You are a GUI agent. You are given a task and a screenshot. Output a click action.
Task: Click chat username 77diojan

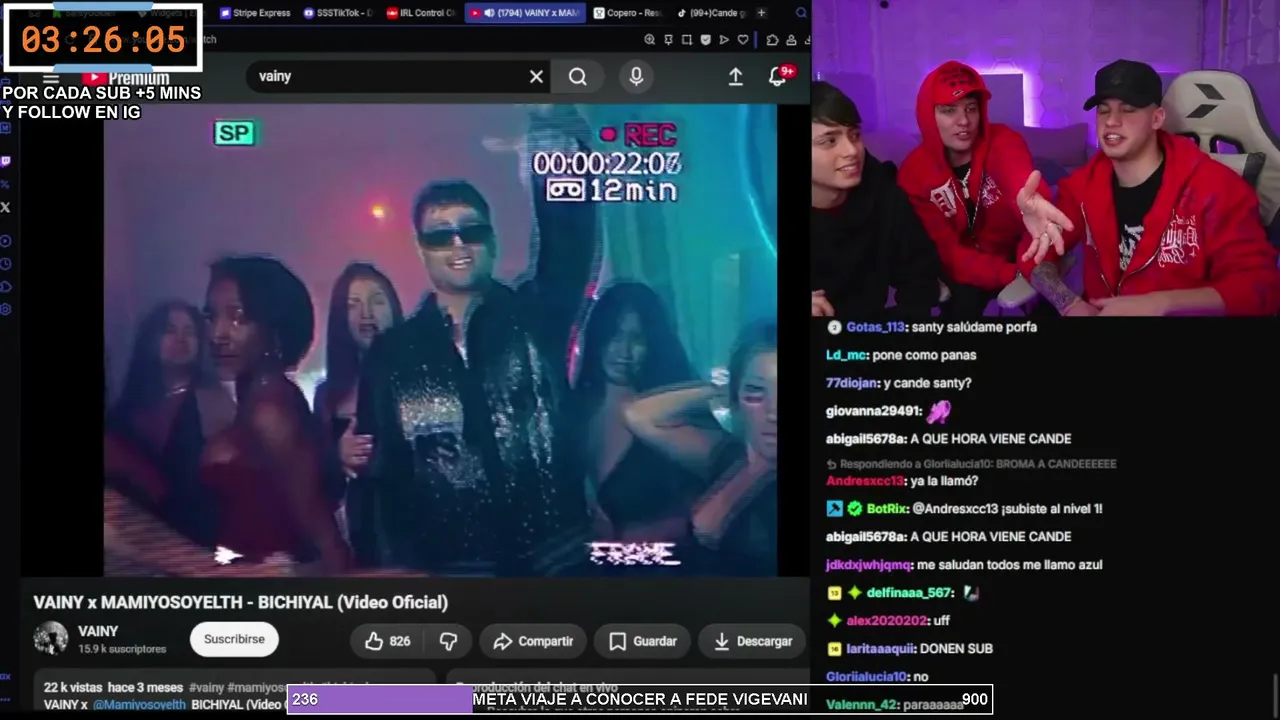pos(852,383)
